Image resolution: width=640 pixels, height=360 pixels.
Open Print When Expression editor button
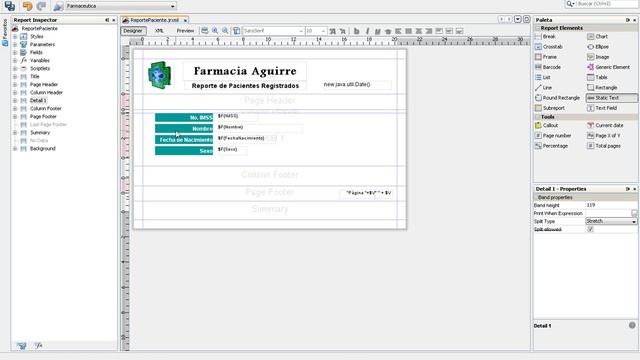[x=634, y=213]
